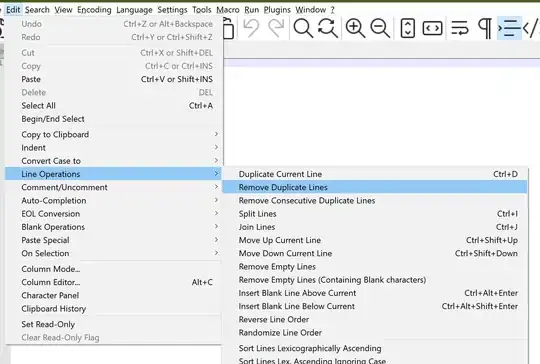Expand the Blank Operations submenu
This screenshot has height=364, width=540.
click(114, 227)
